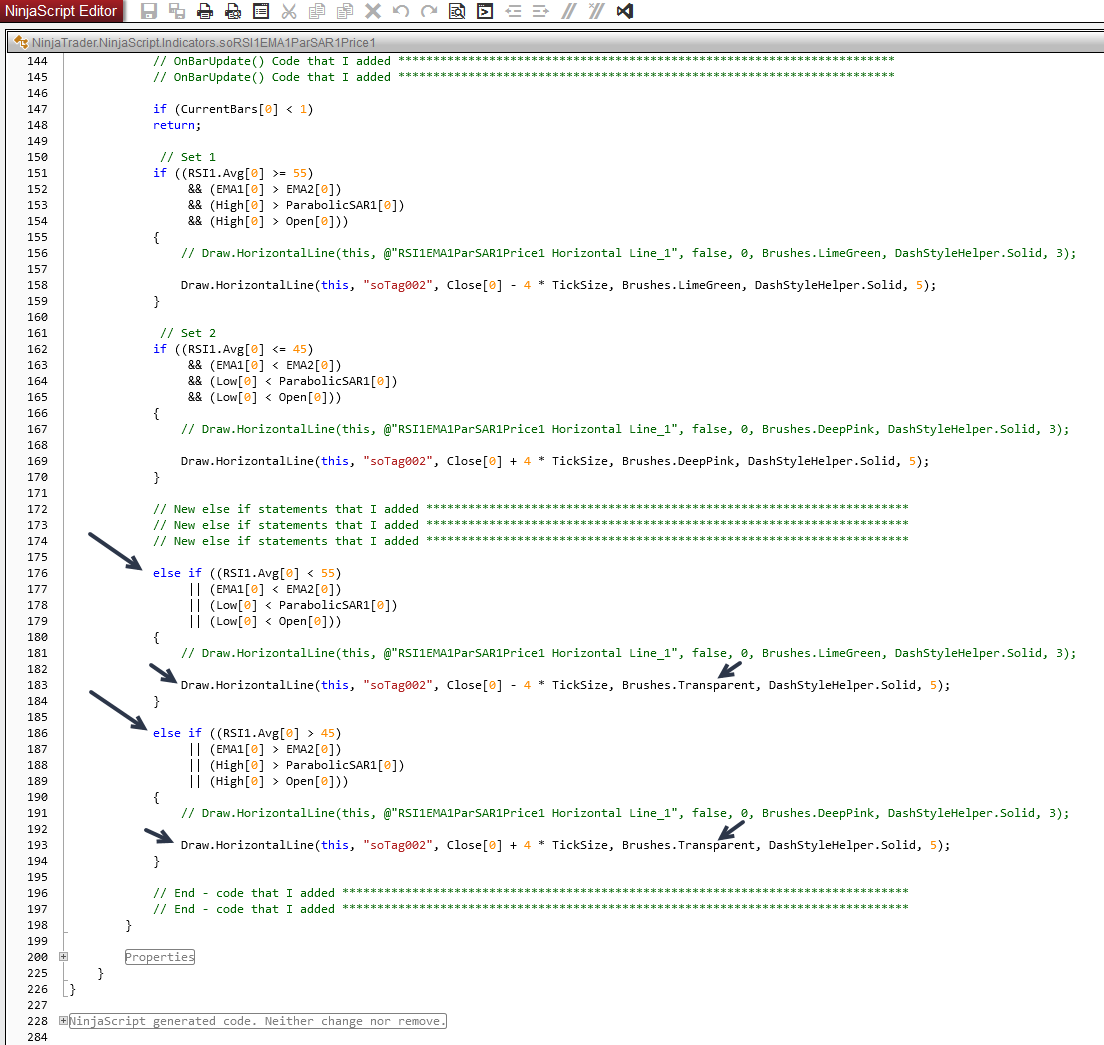
Task: Decrease line indent
Action: [x=513, y=11]
